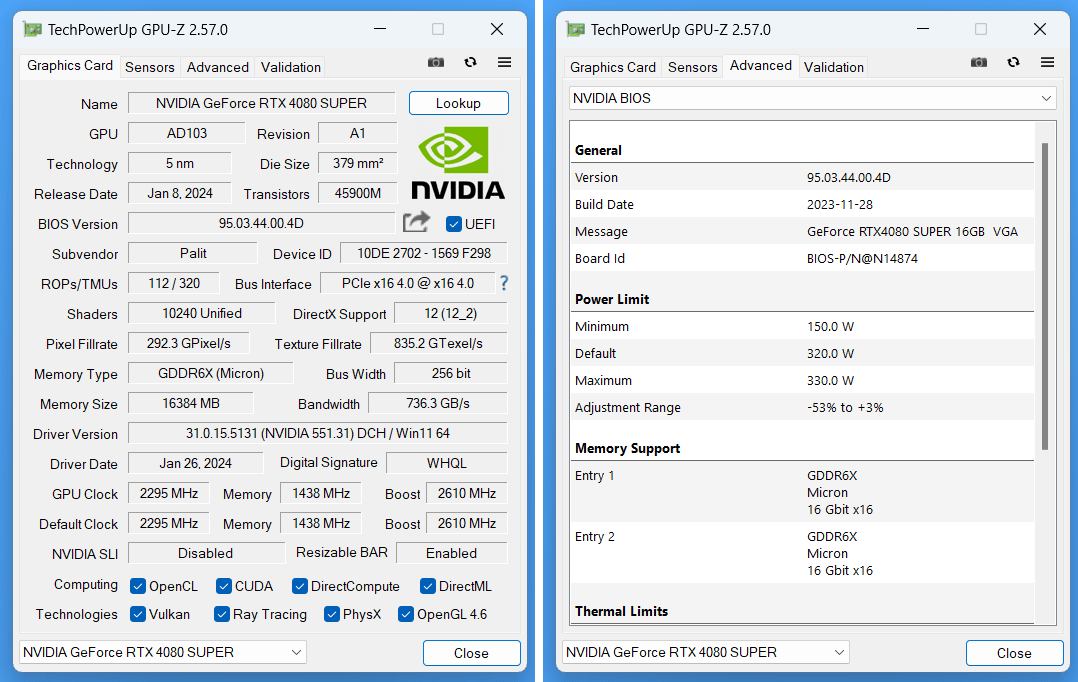Image resolution: width=1078 pixels, height=682 pixels.
Task: Click the Subvendor field showing Palit
Action: click(193, 253)
